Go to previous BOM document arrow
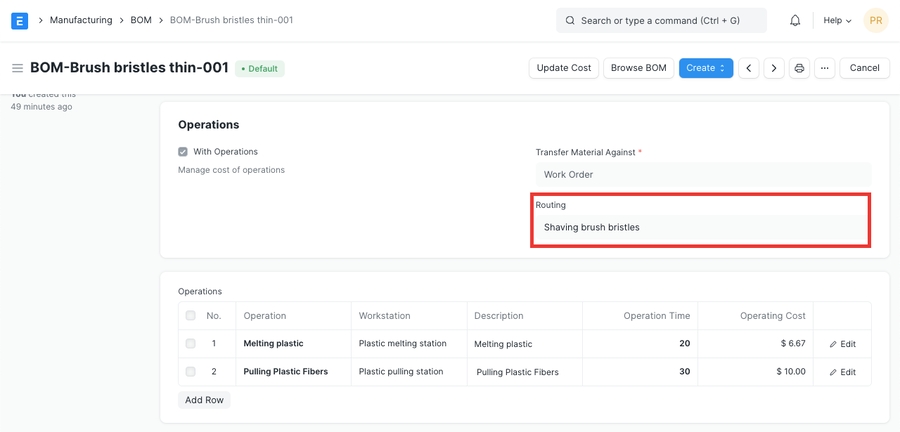This screenshot has height=432, width=900. tap(749, 68)
